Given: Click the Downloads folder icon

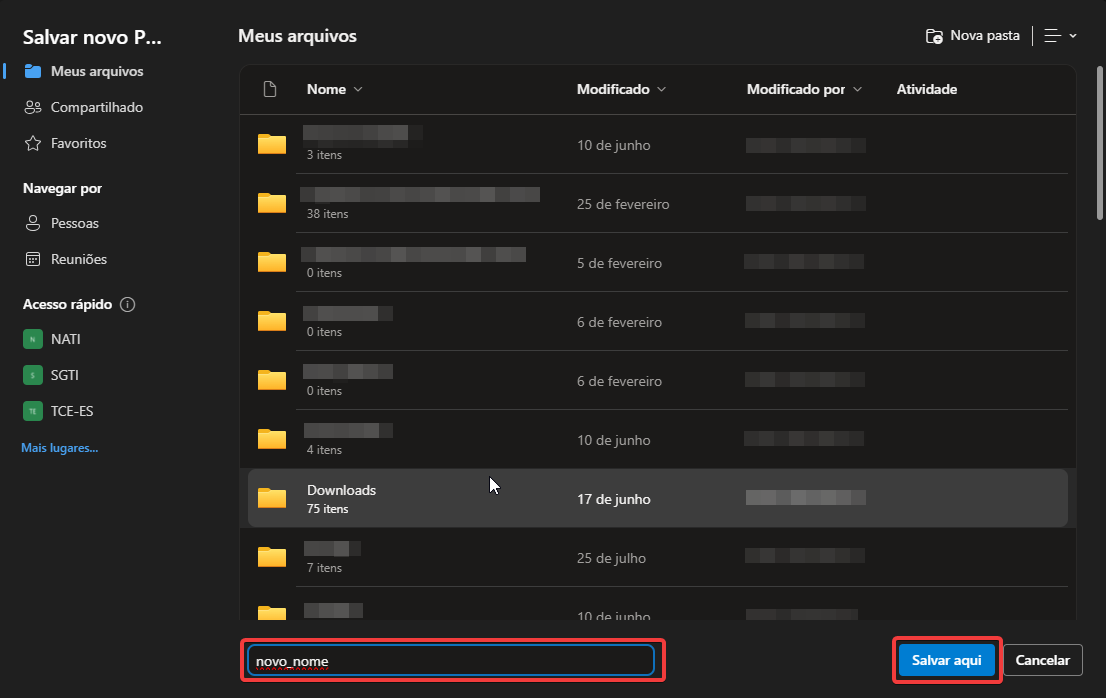Looking at the screenshot, I should (x=272, y=498).
